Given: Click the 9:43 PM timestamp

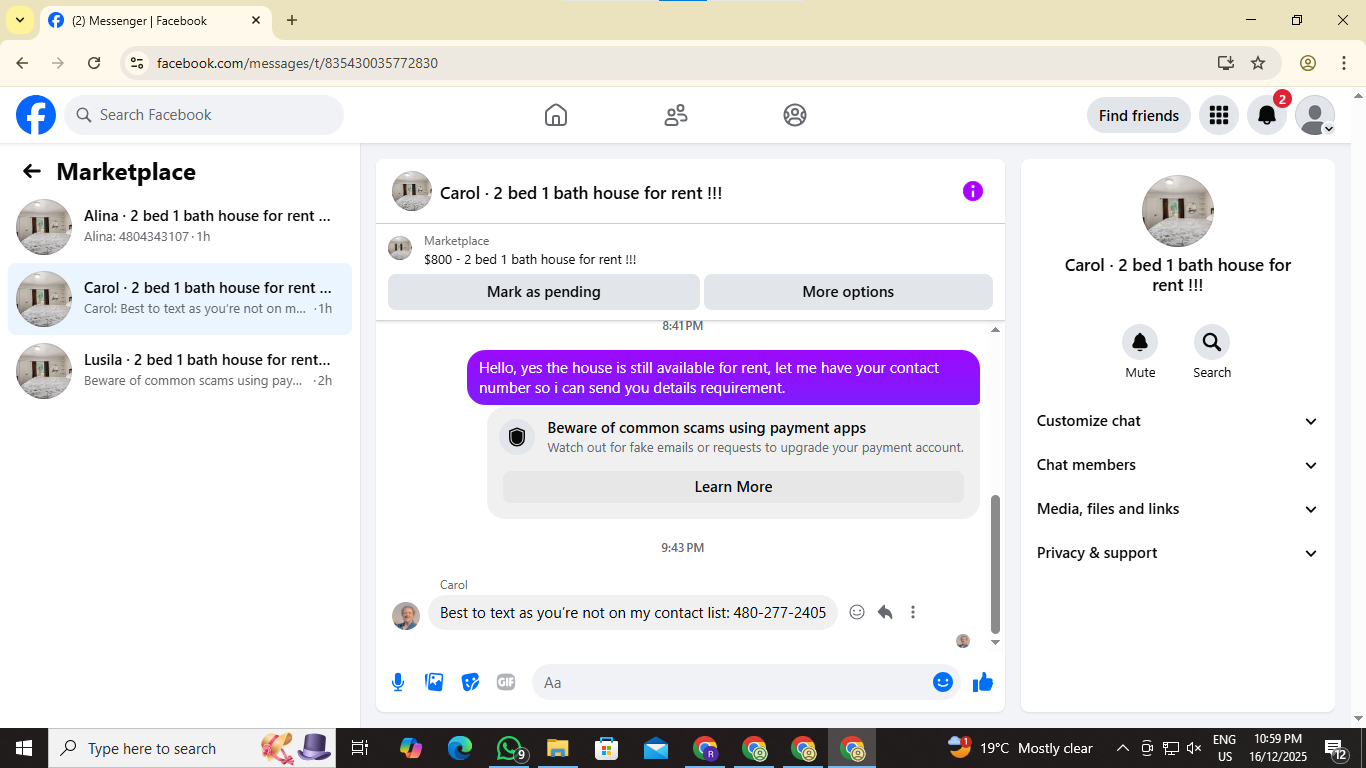Looking at the screenshot, I should 683,548.
